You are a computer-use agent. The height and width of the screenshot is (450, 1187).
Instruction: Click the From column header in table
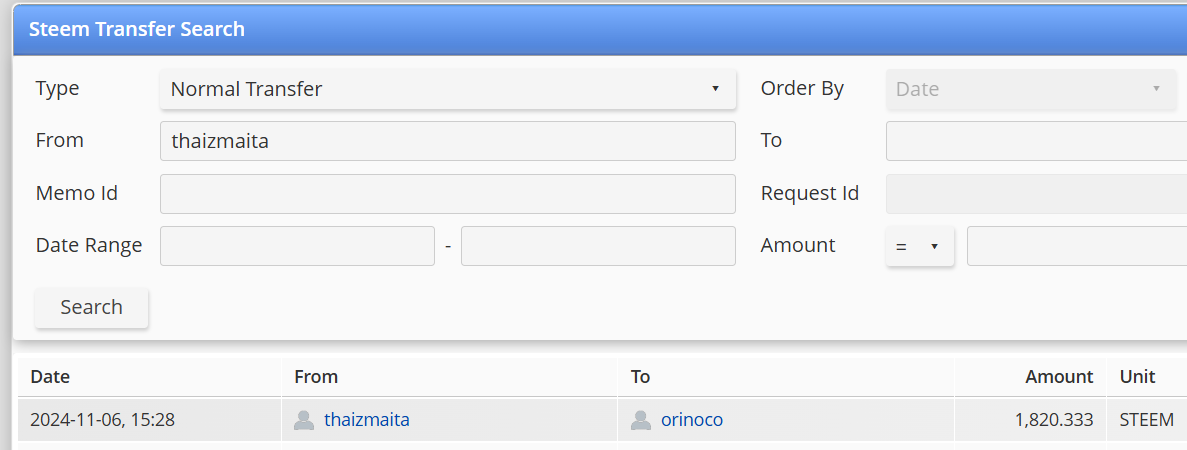point(316,377)
